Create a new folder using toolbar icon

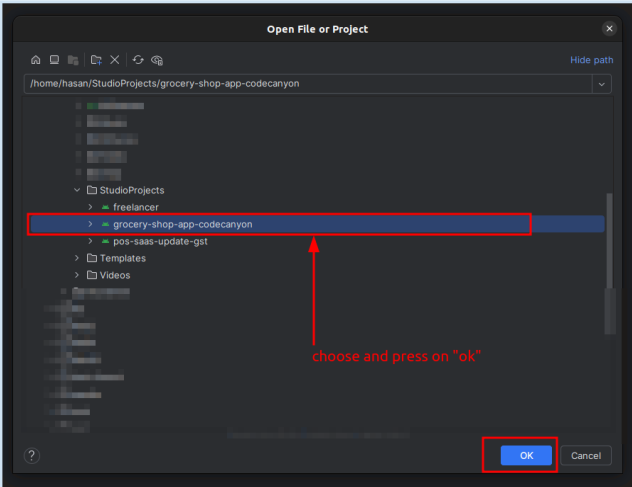tap(96, 60)
